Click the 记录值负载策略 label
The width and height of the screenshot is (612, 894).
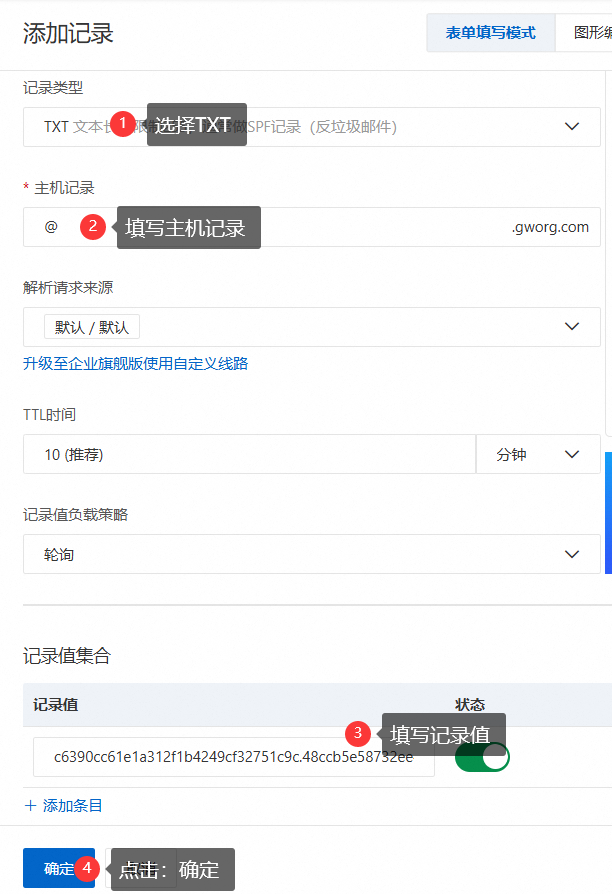75,515
